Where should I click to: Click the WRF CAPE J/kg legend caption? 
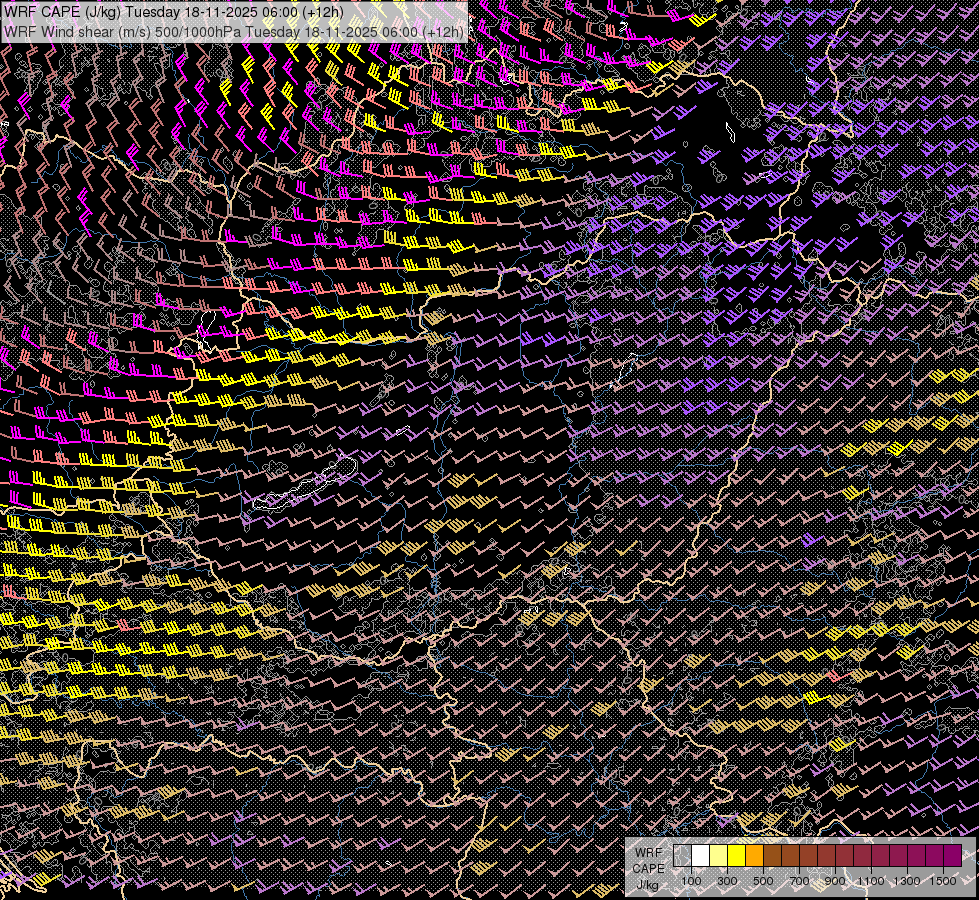click(649, 869)
